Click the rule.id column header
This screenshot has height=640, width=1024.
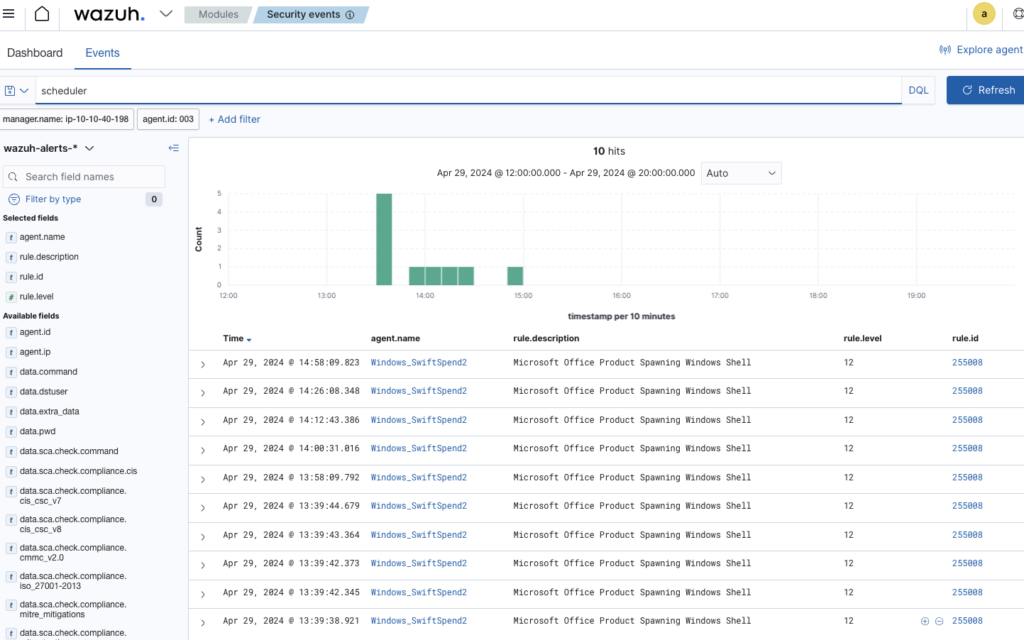pyautogui.click(x=965, y=338)
